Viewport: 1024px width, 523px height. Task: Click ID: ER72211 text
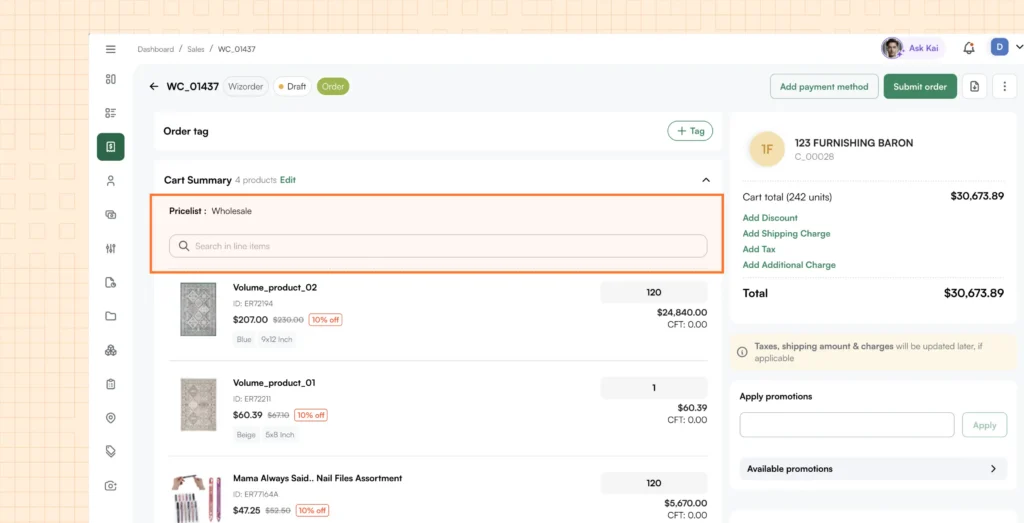coord(253,398)
